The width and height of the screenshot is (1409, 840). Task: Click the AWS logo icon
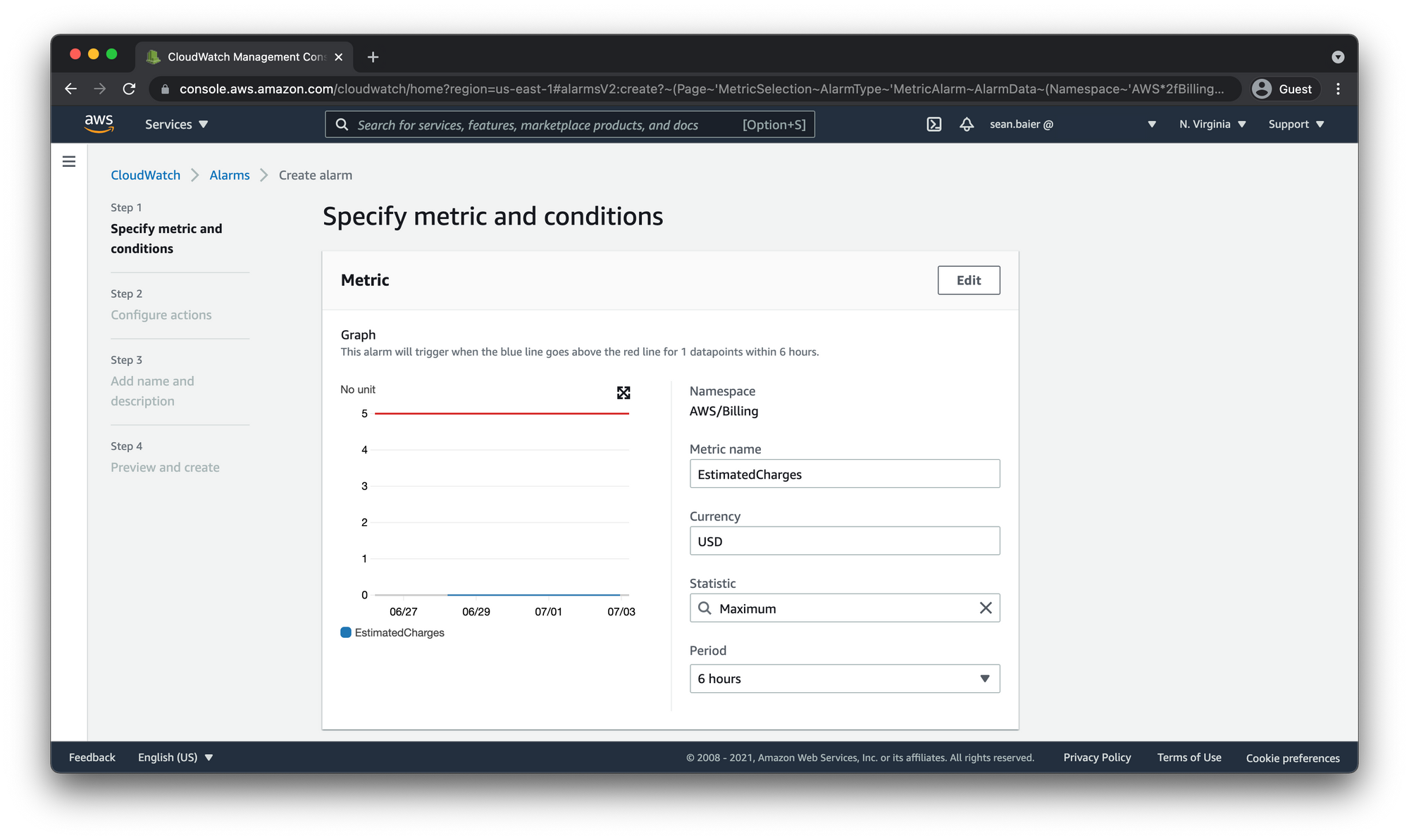point(101,124)
